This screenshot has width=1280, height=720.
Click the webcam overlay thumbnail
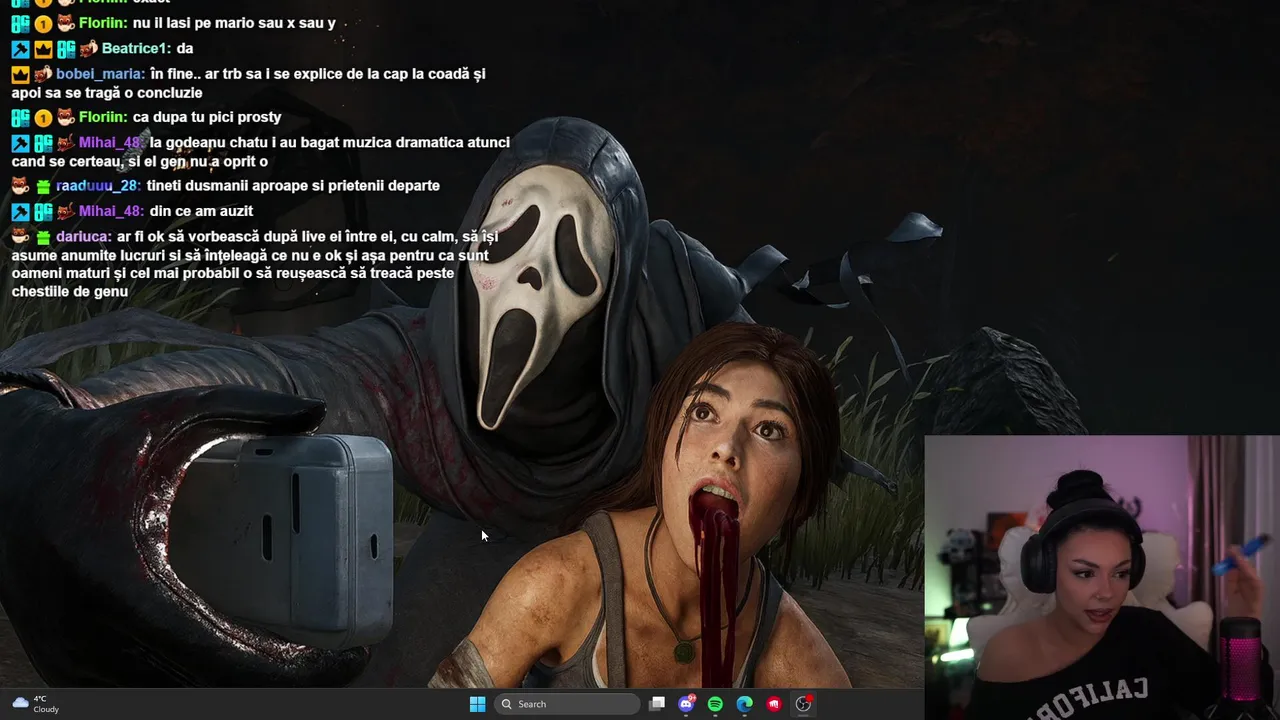(1102, 577)
